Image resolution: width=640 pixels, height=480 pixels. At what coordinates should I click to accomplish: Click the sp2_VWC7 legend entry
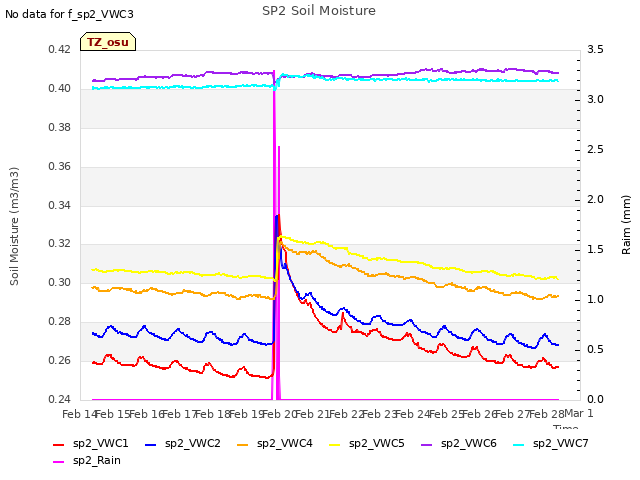551,443
